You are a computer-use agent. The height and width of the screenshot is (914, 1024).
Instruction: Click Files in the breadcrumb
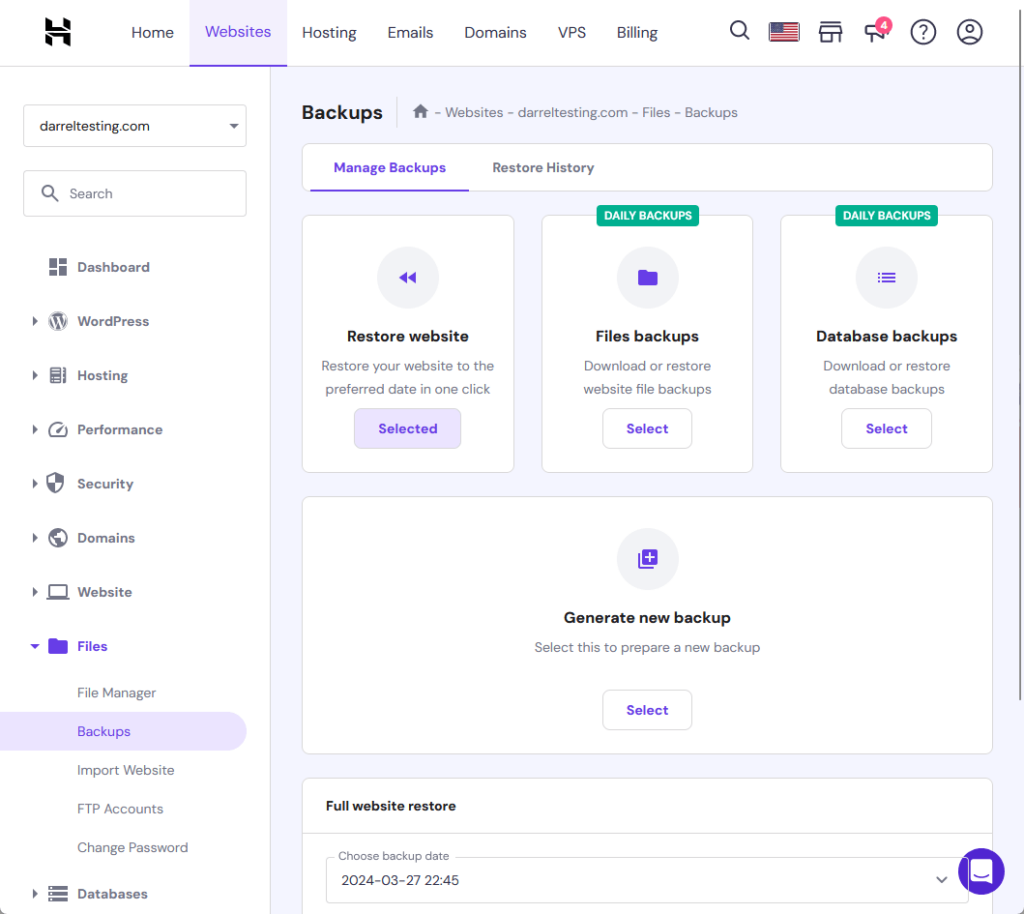pyautogui.click(x=656, y=112)
